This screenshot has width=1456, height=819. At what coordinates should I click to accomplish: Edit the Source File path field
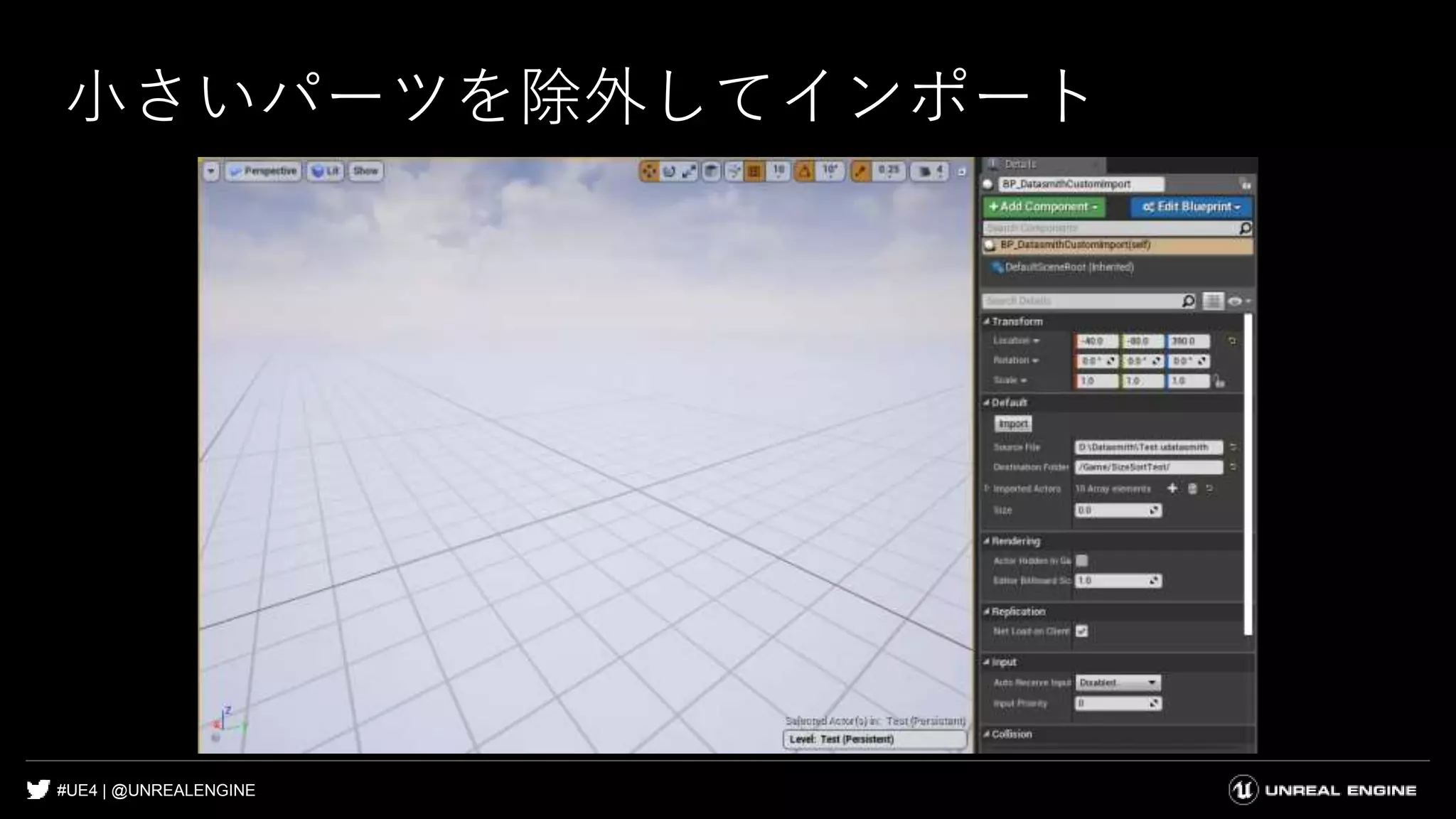pyautogui.click(x=1148, y=447)
